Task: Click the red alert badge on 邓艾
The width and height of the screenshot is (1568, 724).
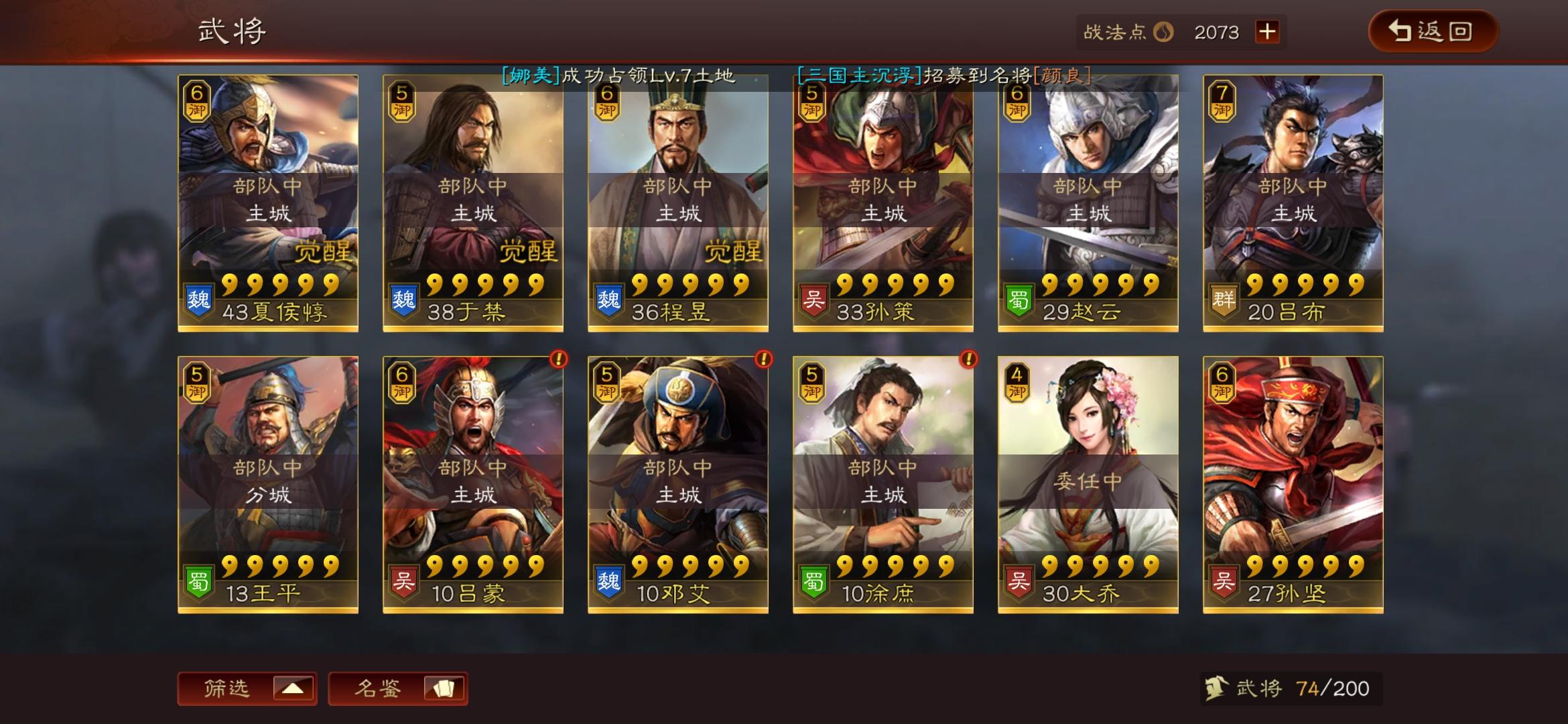Action: pyautogui.click(x=763, y=359)
